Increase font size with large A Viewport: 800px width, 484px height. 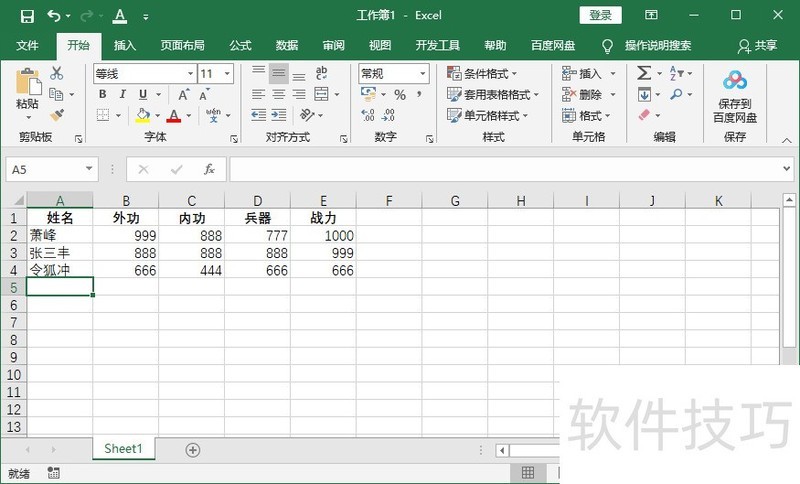[x=183, y=94]
